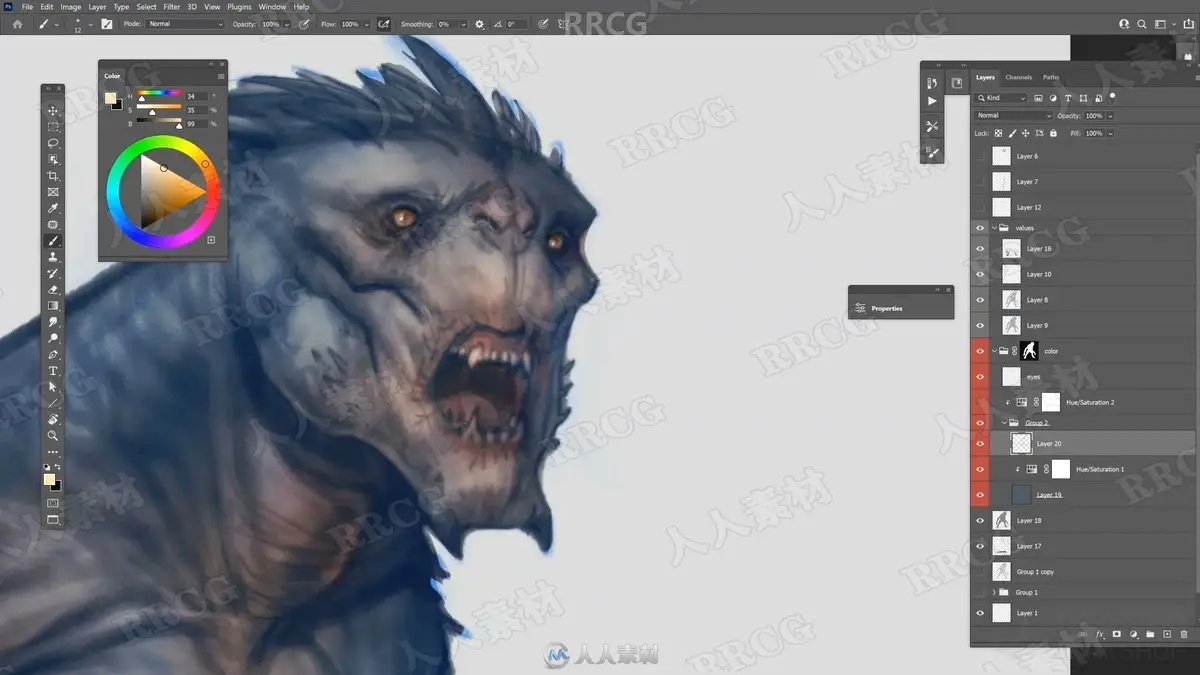Screen dimensions: 1200x675
Task: Create a new layer
Action: [1167, 634]
